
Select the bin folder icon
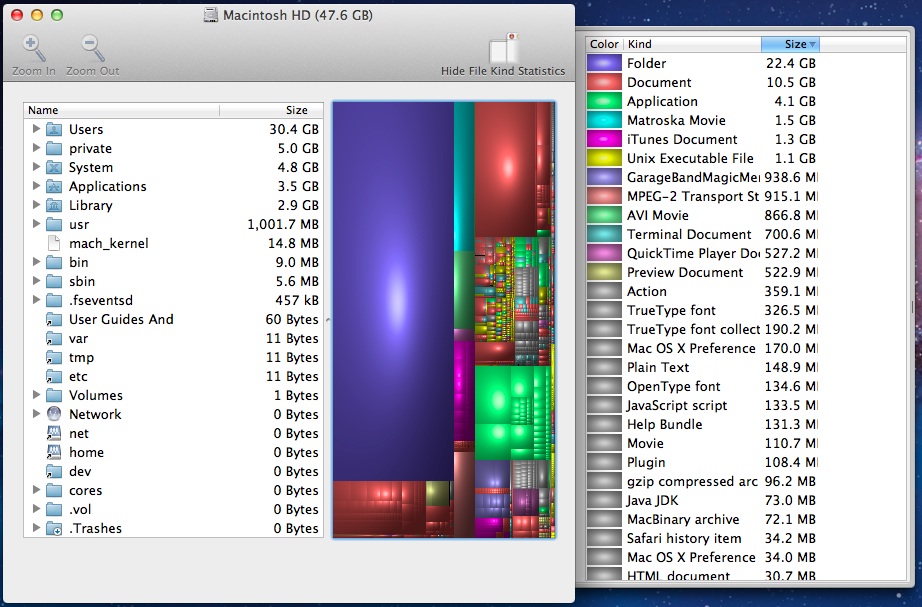click(54, 262)
